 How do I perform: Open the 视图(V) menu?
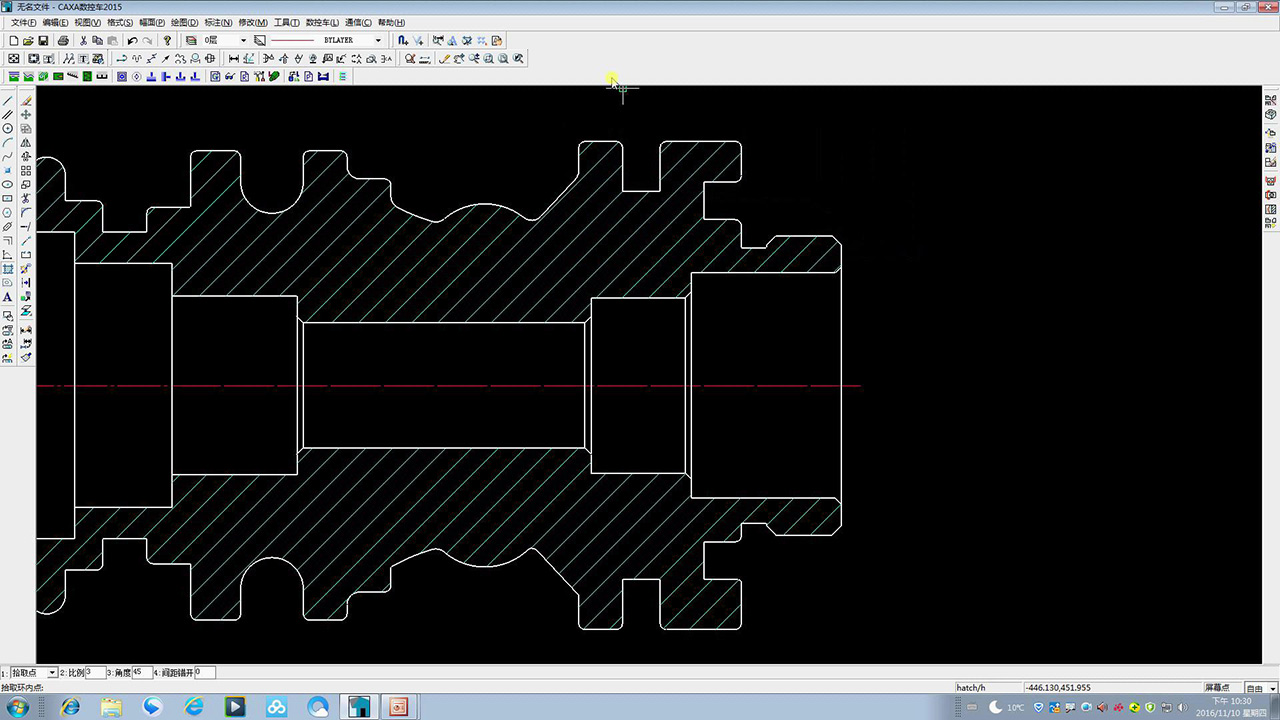click(x=88, y=22)
